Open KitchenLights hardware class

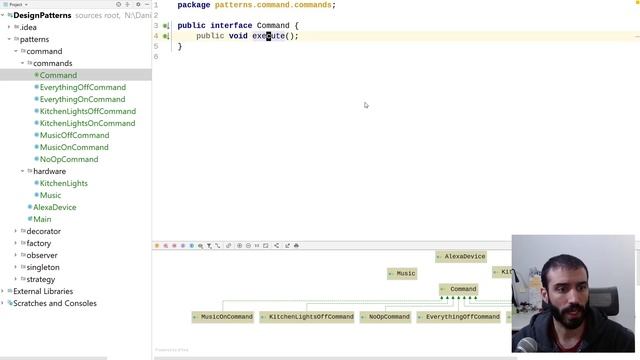click(63, 183)
